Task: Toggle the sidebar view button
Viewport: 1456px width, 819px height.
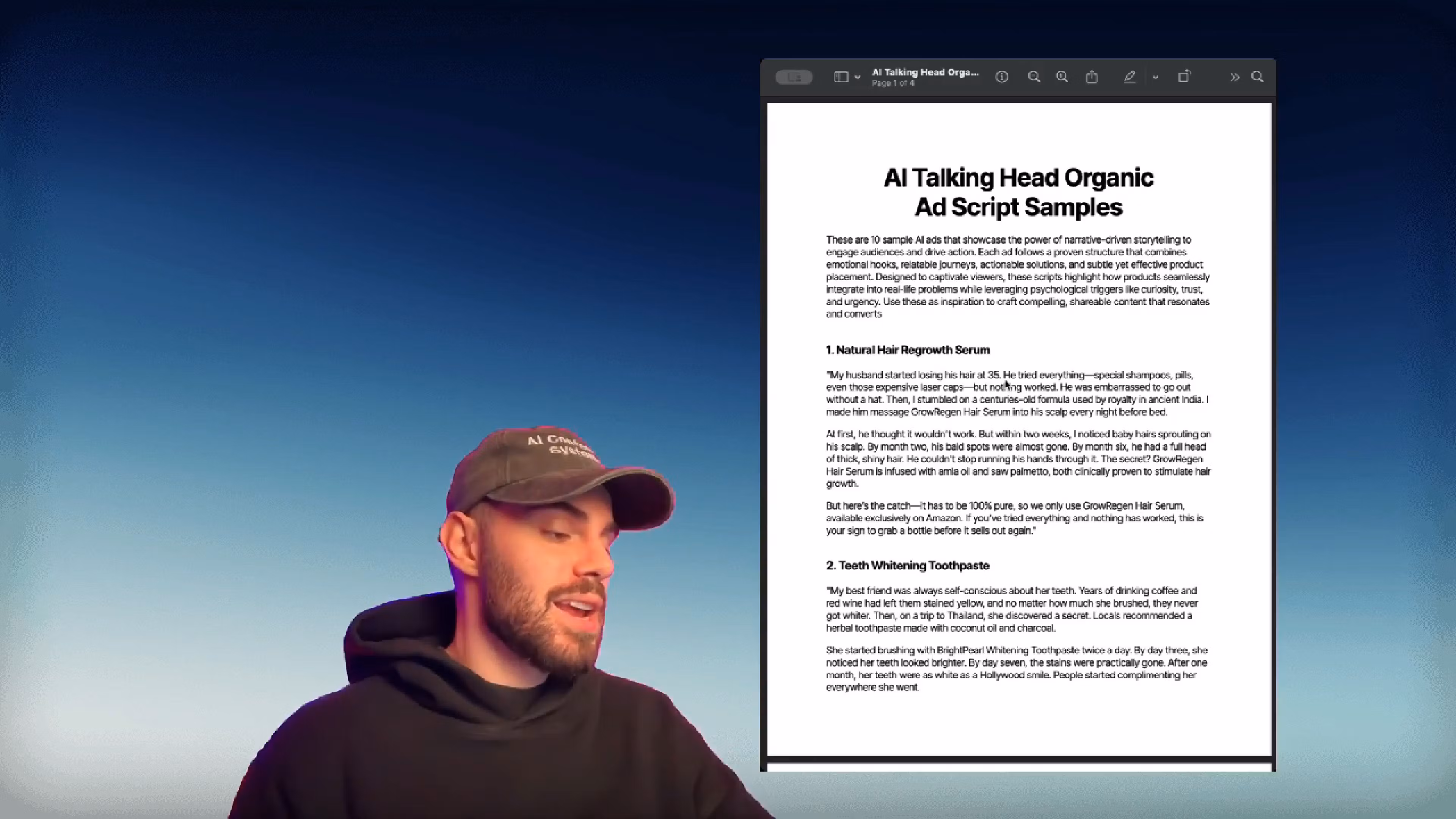Action: [841, 77]
